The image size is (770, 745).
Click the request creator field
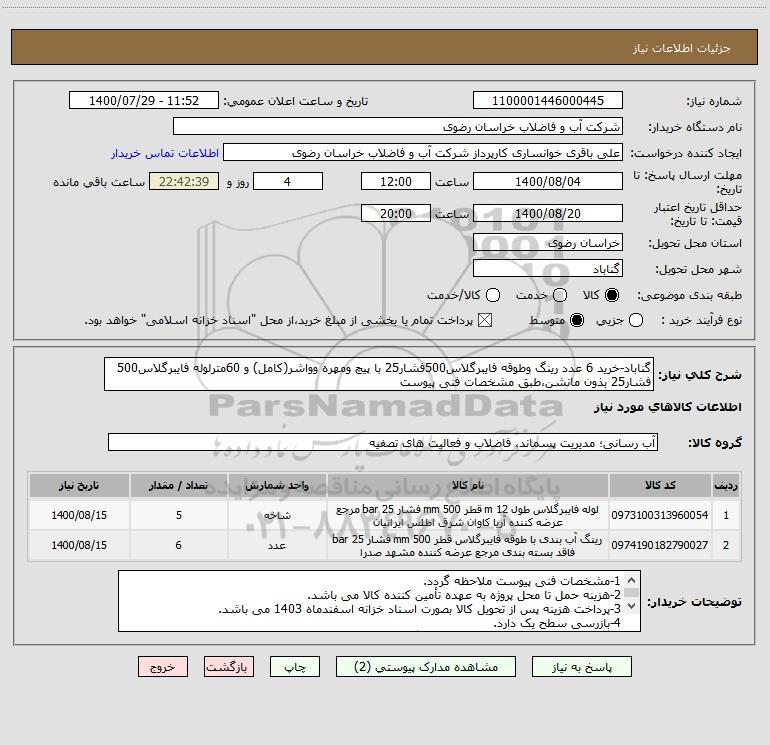click(x=423, y=153)
